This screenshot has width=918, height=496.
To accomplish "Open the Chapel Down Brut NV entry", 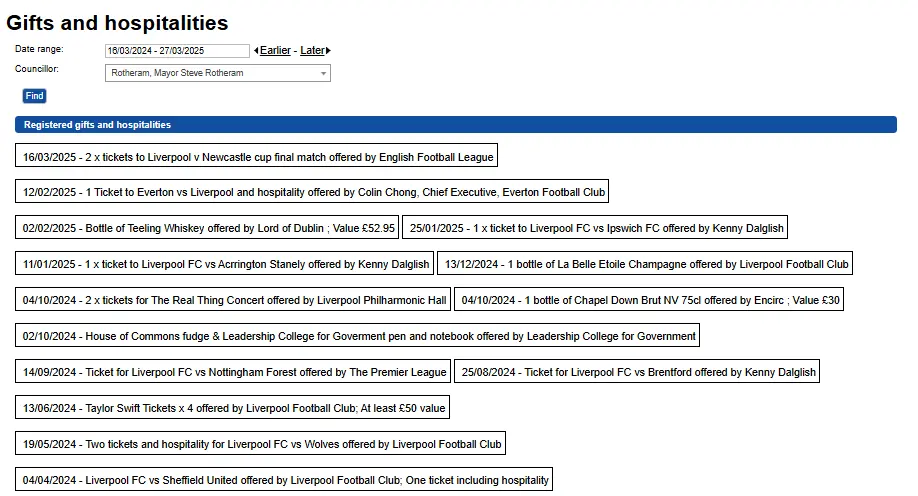I will point(650,300).
